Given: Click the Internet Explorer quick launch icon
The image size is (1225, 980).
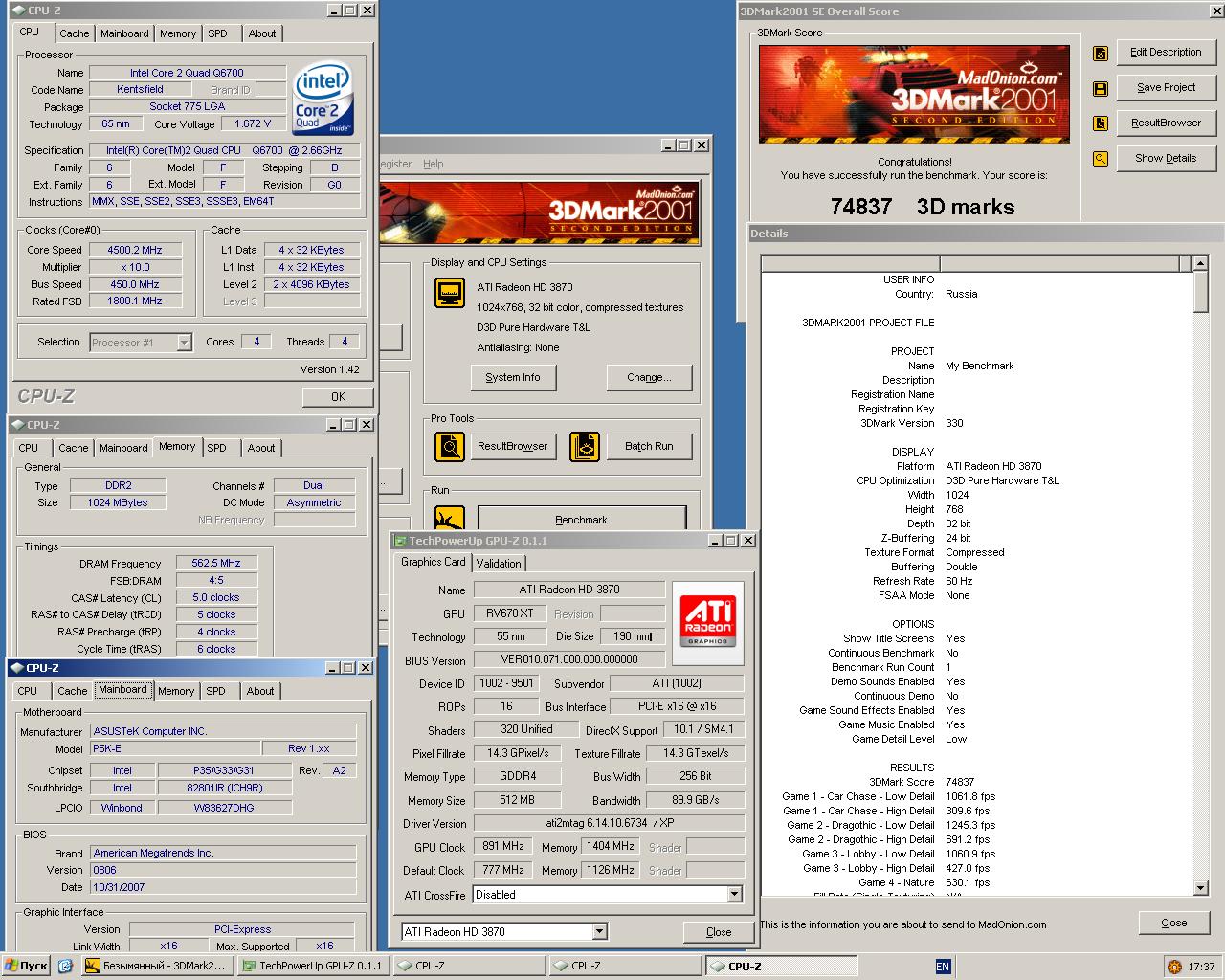Looking at the screenshot, I should pyautogui.click(x=65, y=966).
